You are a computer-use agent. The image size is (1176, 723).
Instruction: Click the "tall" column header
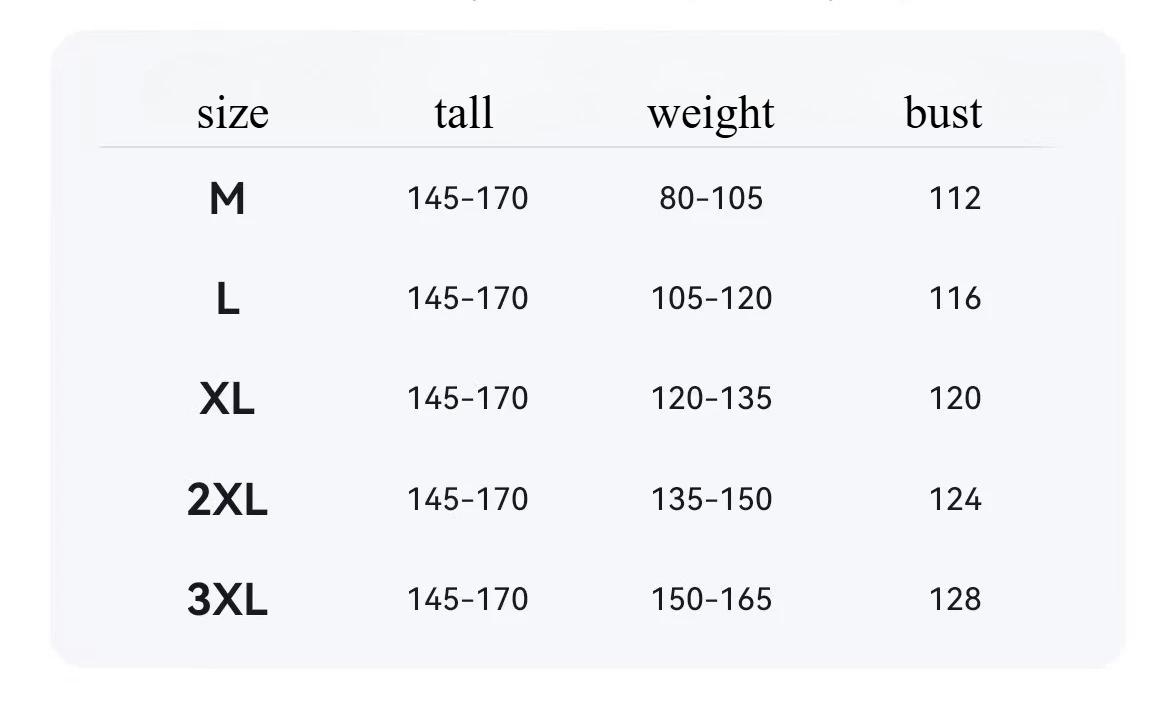(464, 112)
